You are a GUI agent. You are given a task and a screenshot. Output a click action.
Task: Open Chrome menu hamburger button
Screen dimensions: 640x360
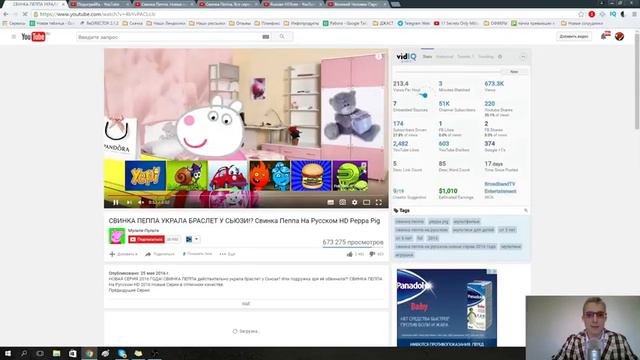pos(634,14)
